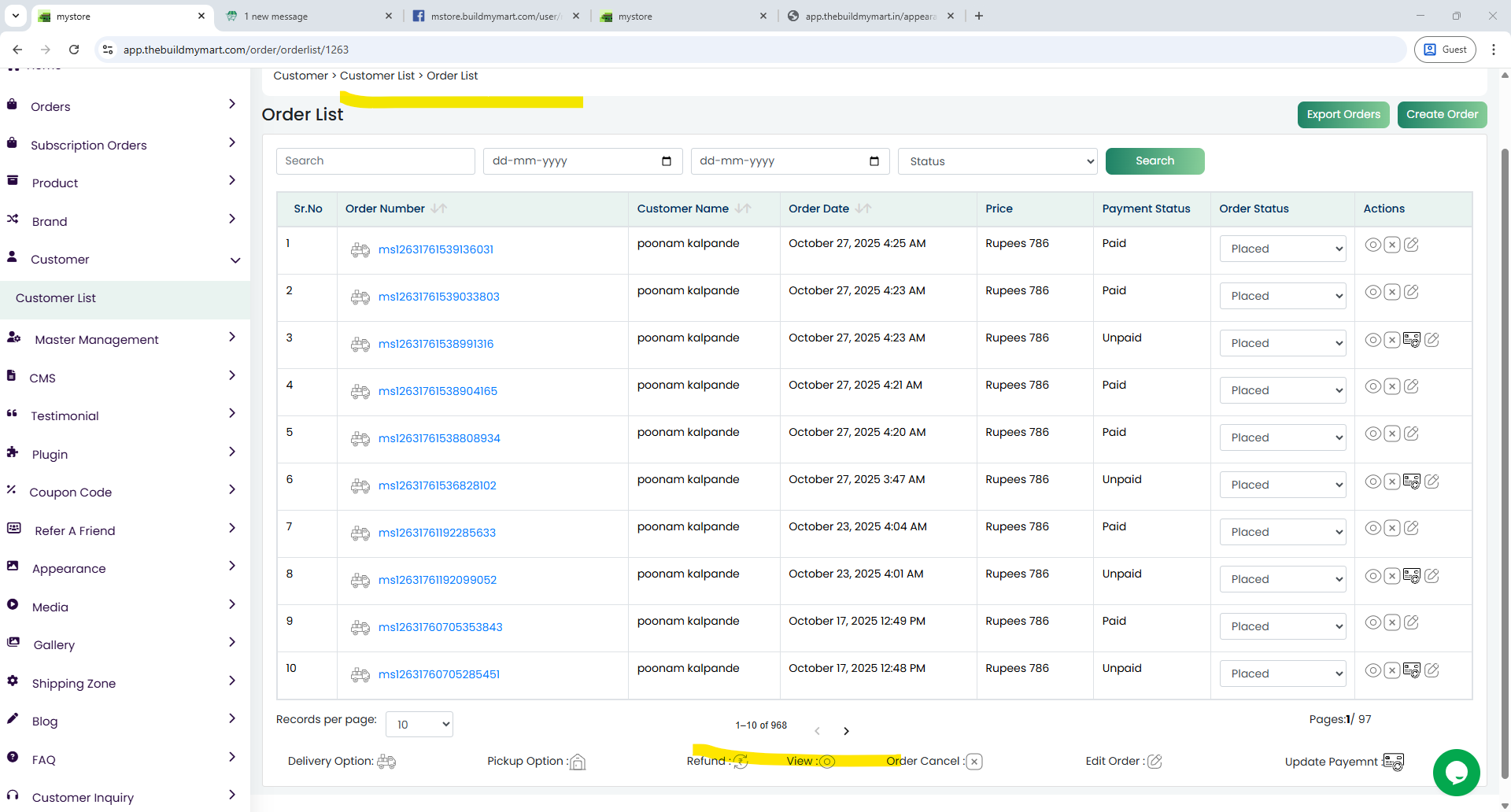Click delivery truck icon beside order ms12631761539136031
1511x812 pixels.
pyautogui.click(x=360, y=250)
